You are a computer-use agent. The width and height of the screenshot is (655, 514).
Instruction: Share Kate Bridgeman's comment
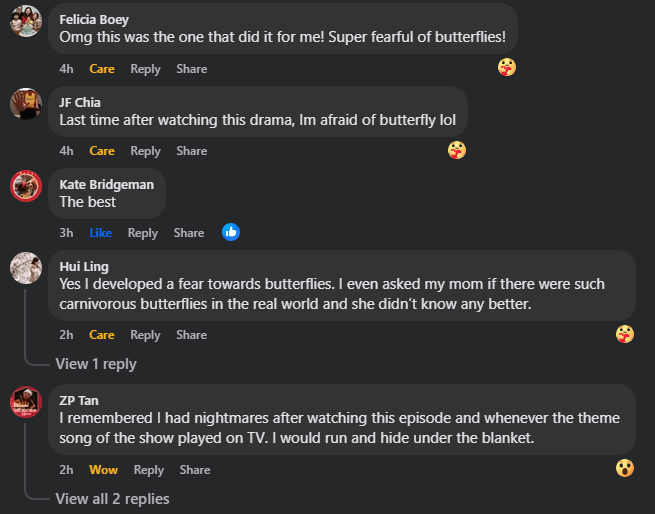(x=188, y=233)
